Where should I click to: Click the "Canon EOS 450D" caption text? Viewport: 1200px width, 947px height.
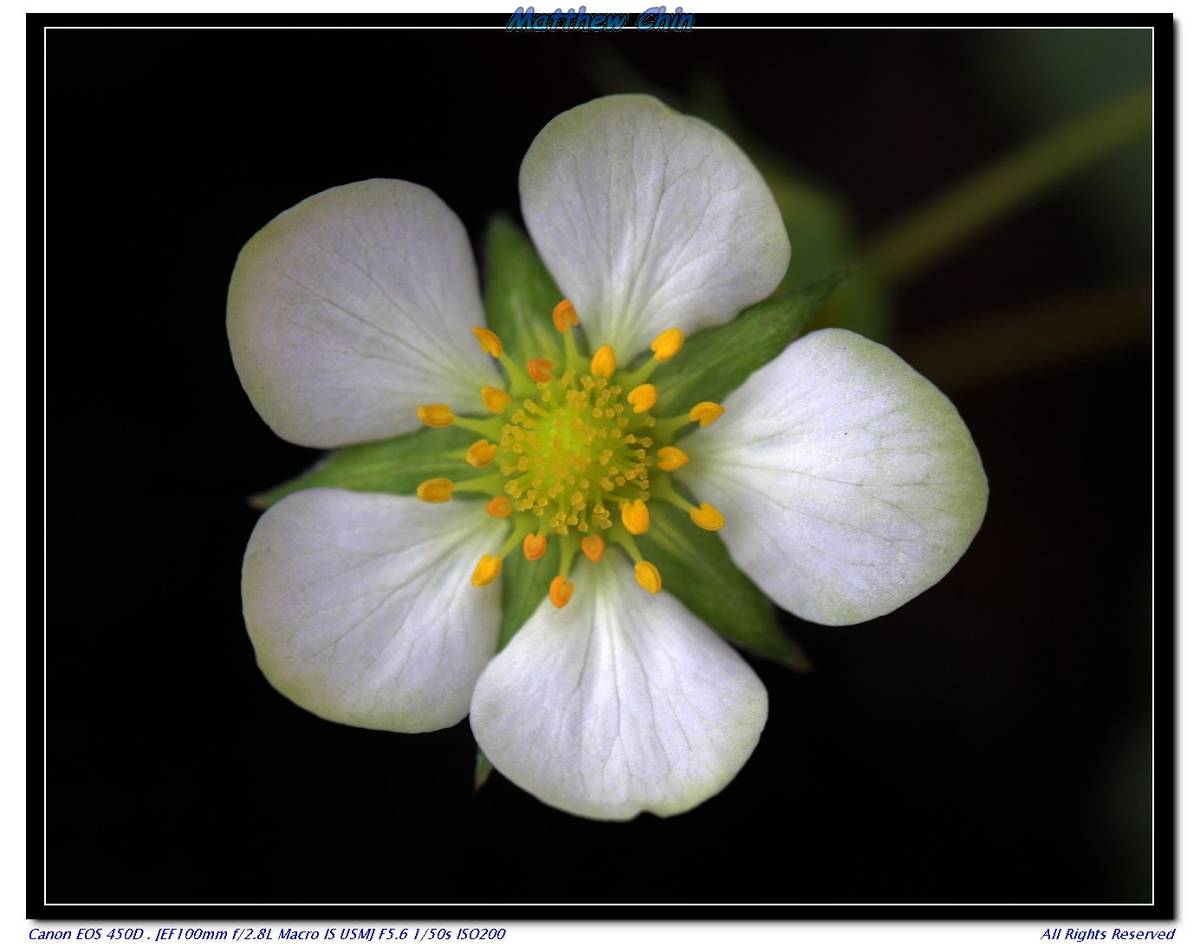(87, 934)
